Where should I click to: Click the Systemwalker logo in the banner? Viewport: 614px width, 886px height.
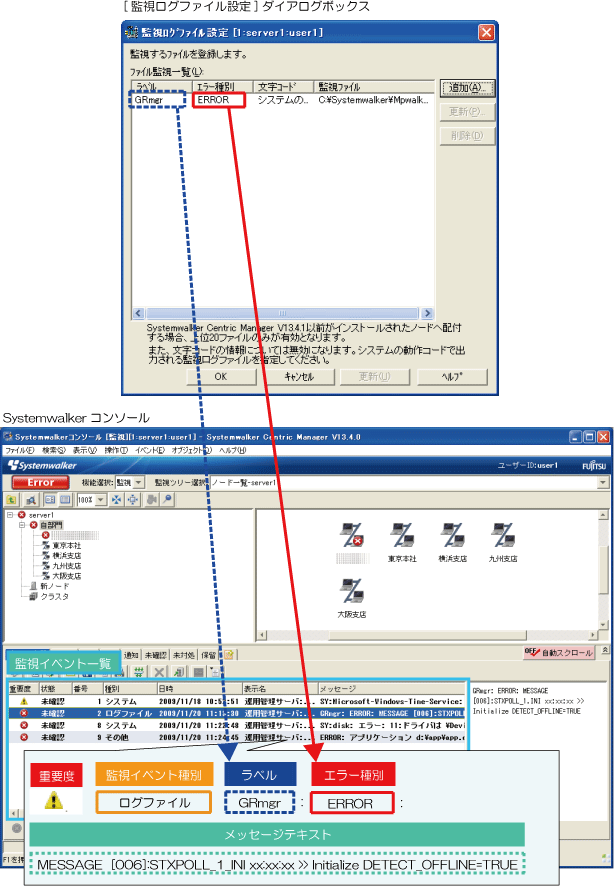pyautogui.click(x=42, y=466)
